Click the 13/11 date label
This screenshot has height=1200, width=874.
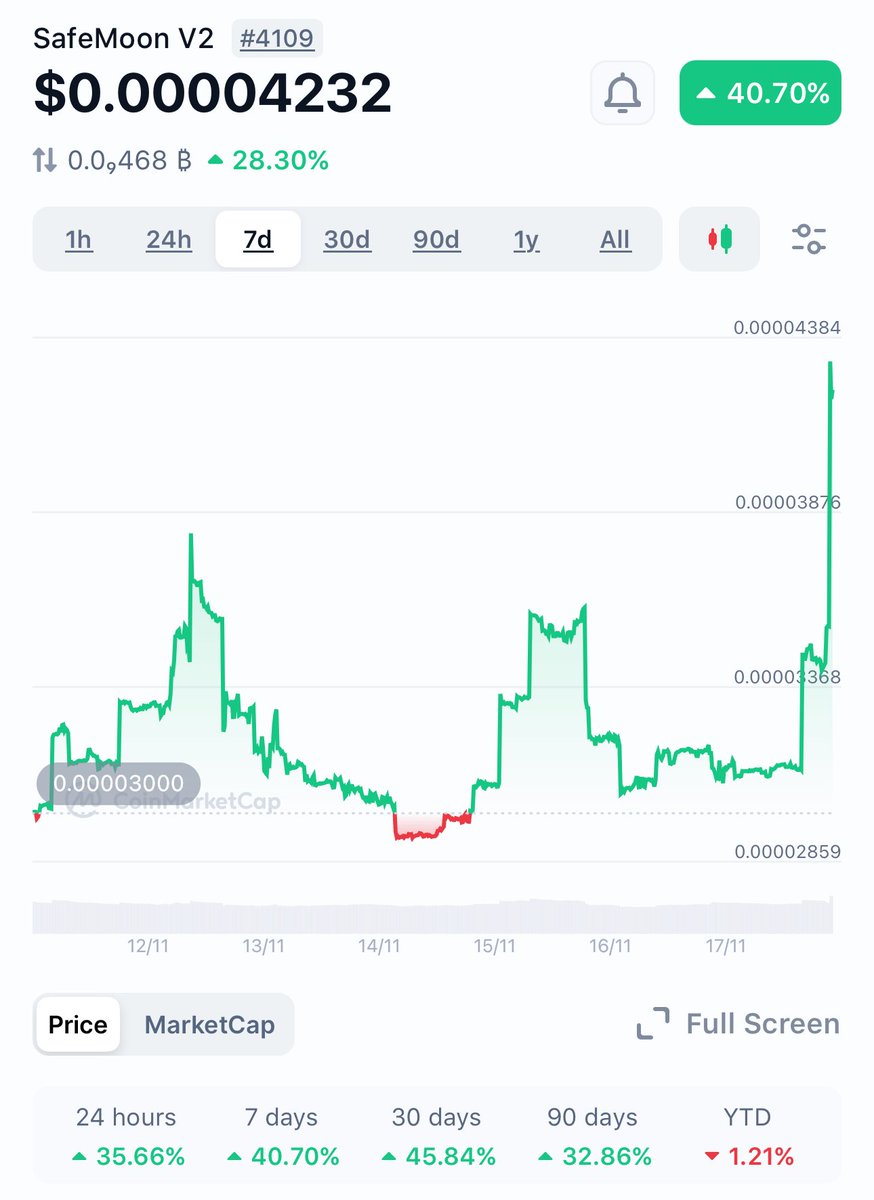(264, 946)
